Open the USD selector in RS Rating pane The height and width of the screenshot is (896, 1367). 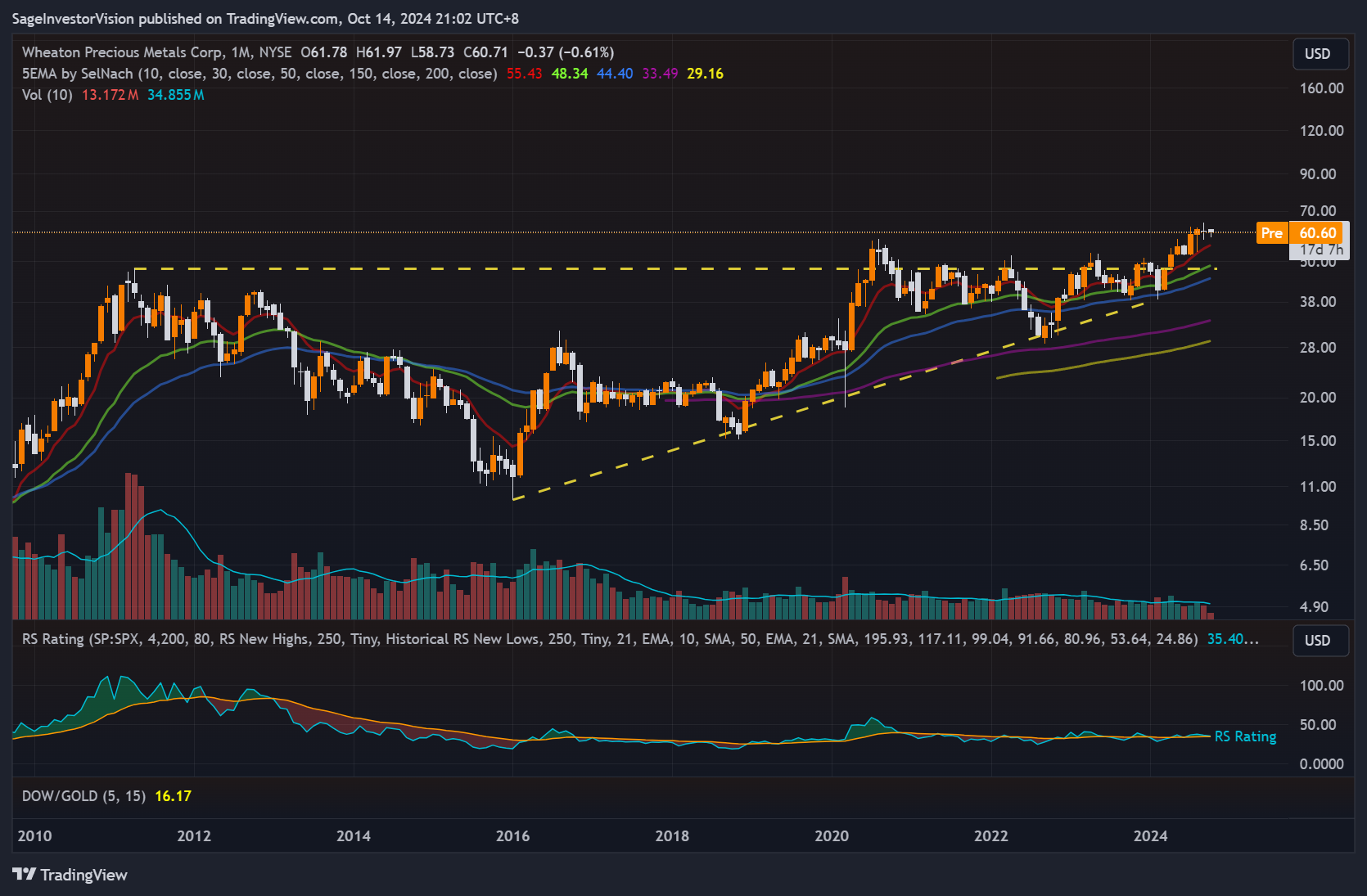click(x=1320, y=641)
